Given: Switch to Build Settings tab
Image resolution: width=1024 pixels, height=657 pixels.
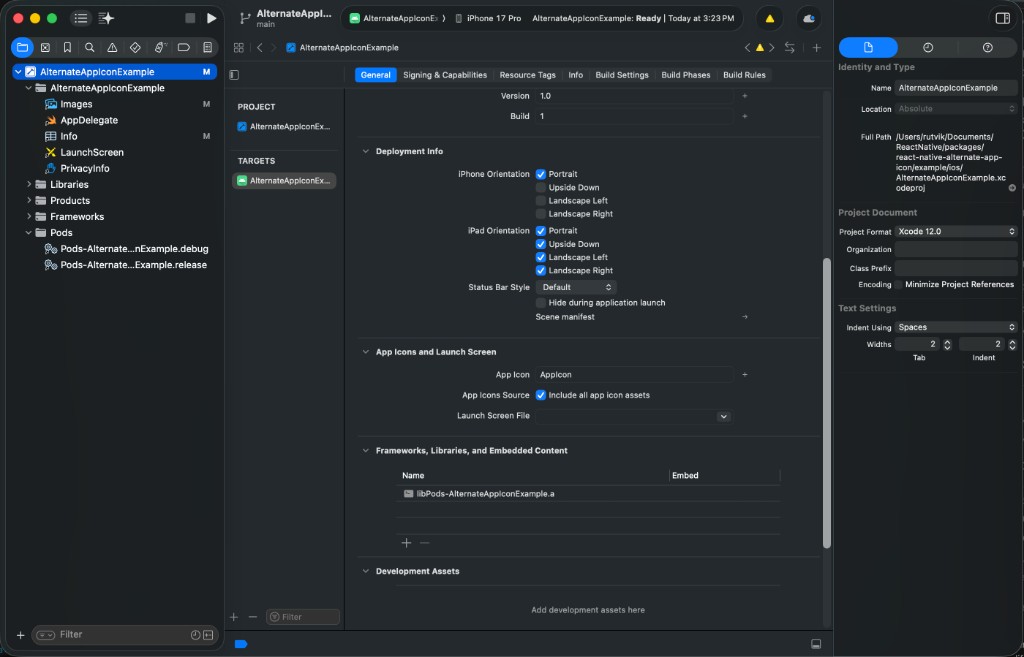Looking at the screenshot, I should pyautogui.click(x=622, y=75).
